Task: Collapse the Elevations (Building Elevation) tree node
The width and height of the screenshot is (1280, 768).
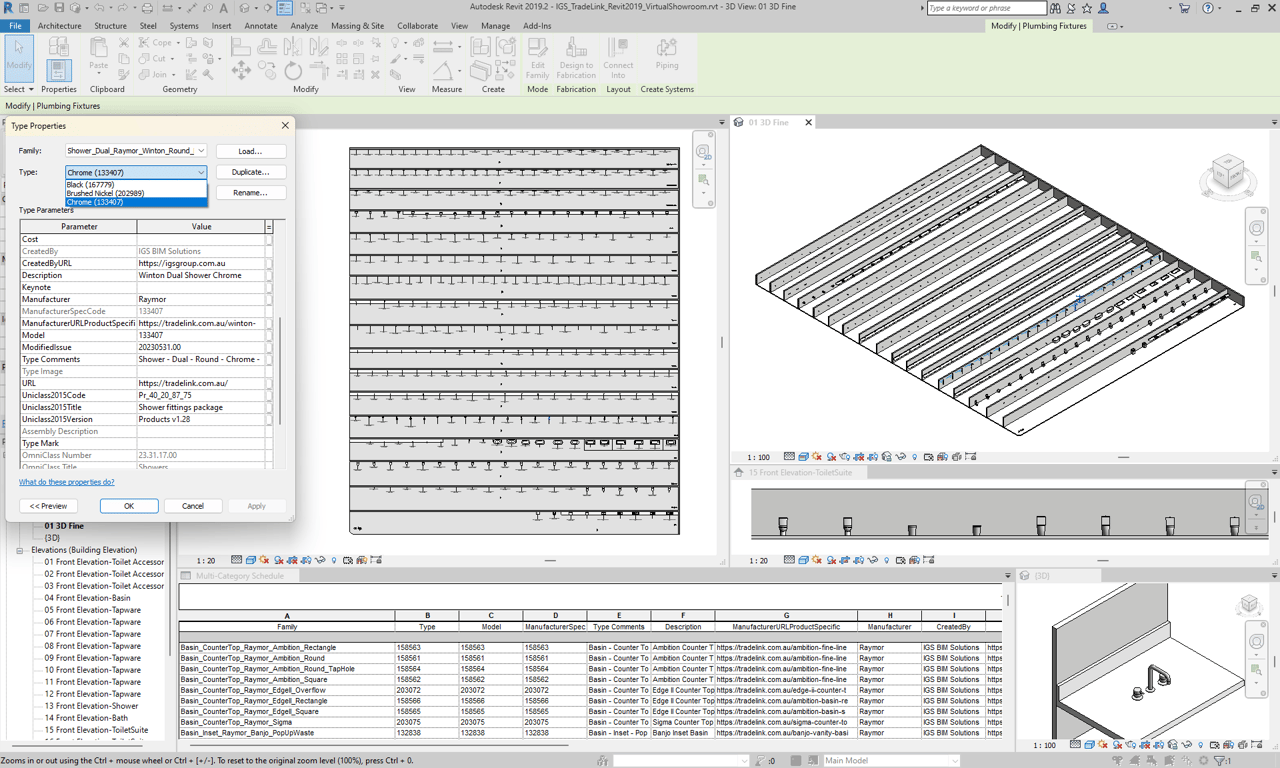Action: click(20, 550)
